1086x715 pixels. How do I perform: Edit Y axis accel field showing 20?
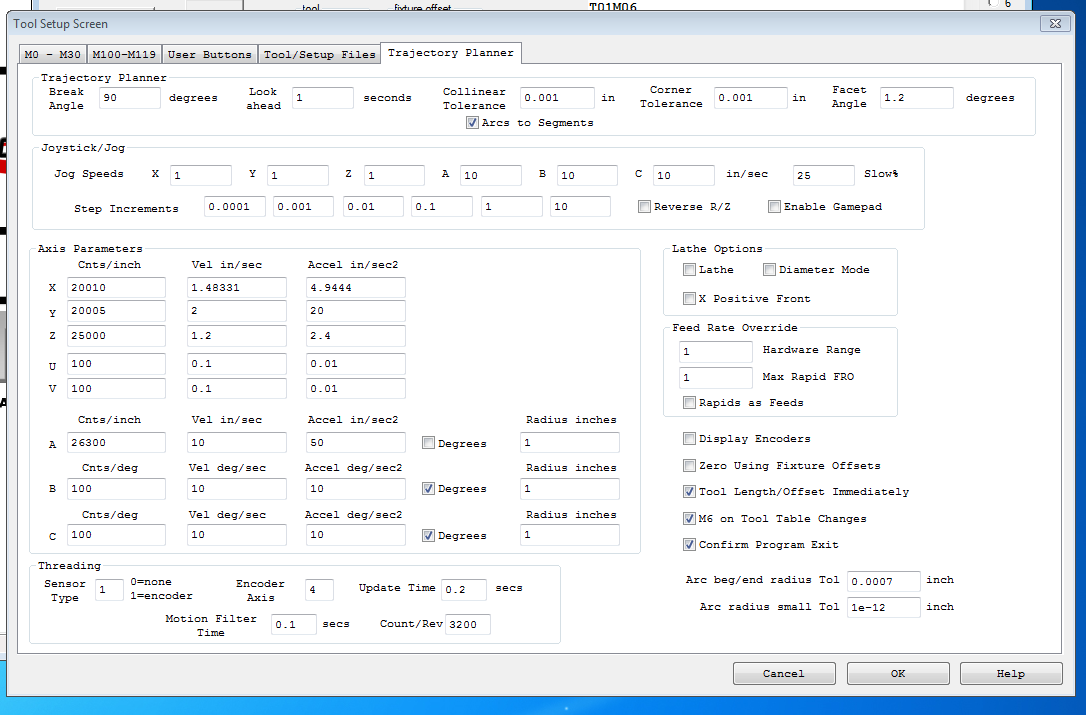[356, 310]
